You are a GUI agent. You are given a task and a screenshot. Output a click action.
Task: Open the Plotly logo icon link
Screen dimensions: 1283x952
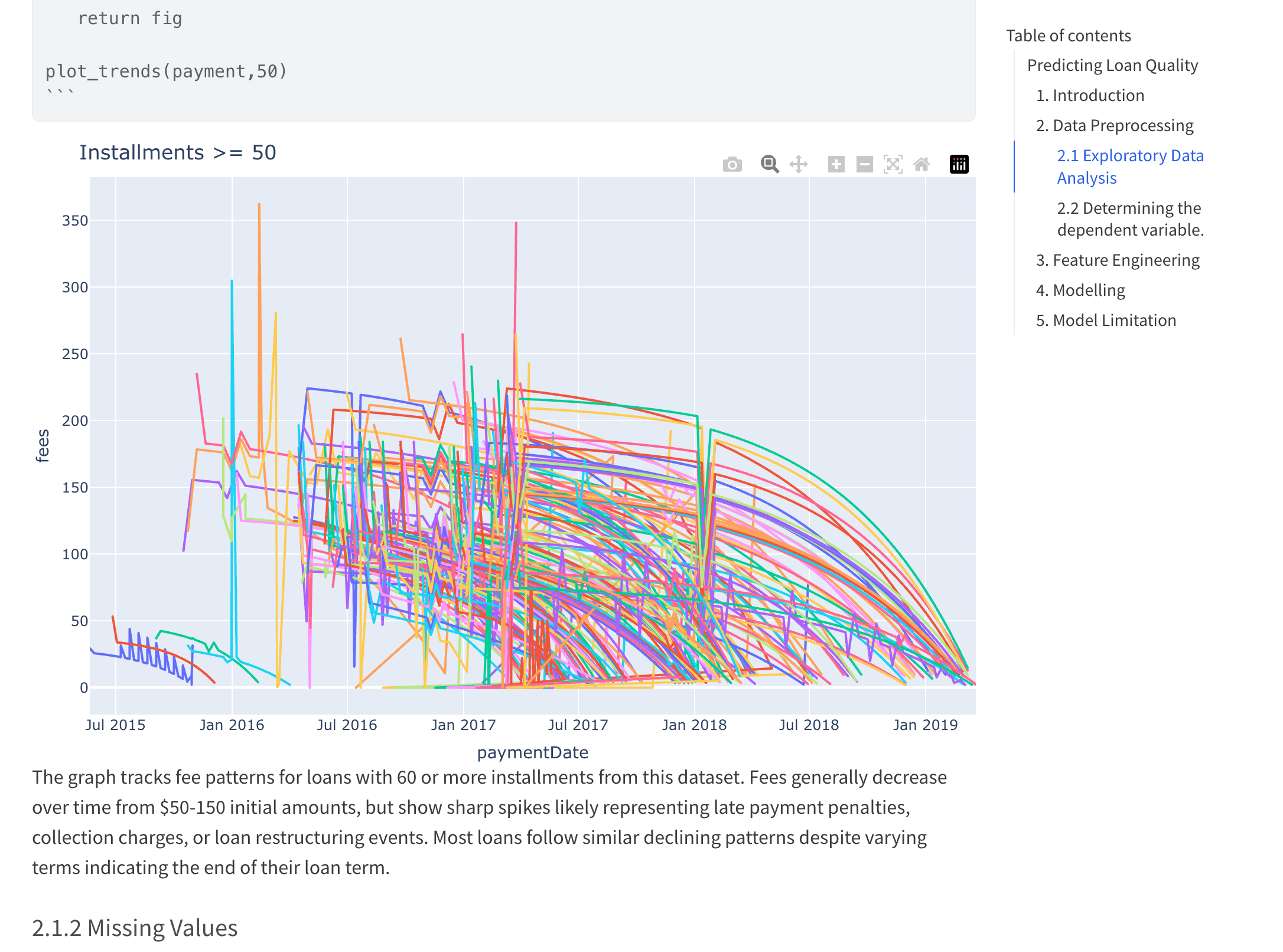(x=959, y=164)
